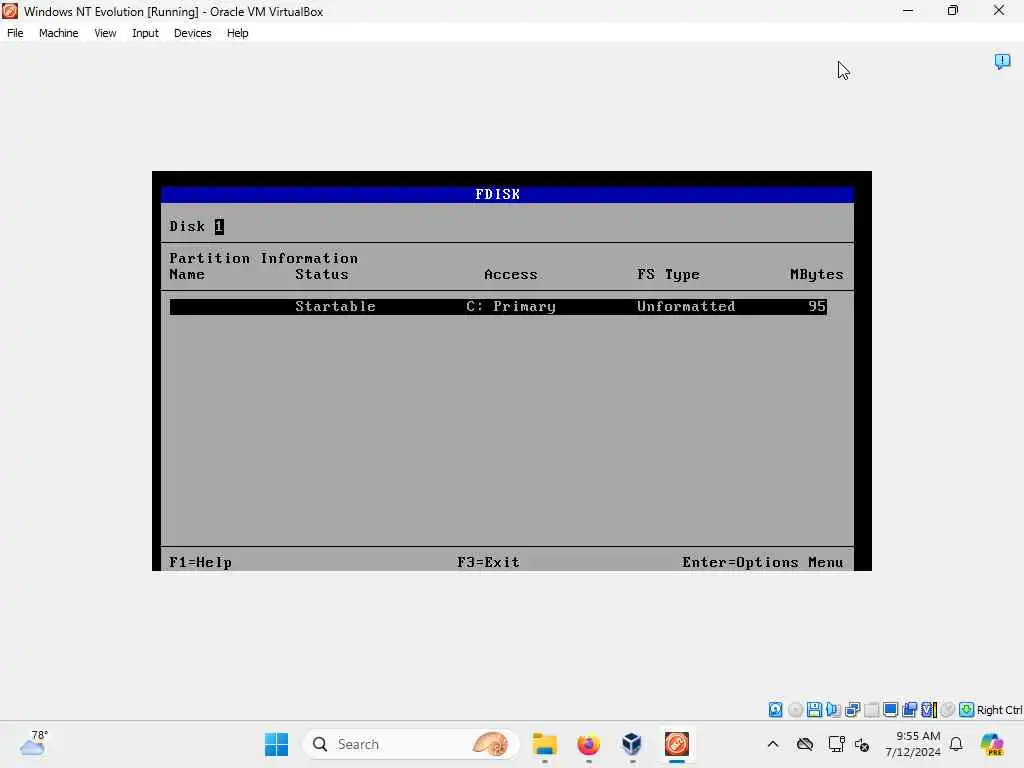Open the File menu
1024x768 pixels.
pyautogui.click(x=15, y=33)
